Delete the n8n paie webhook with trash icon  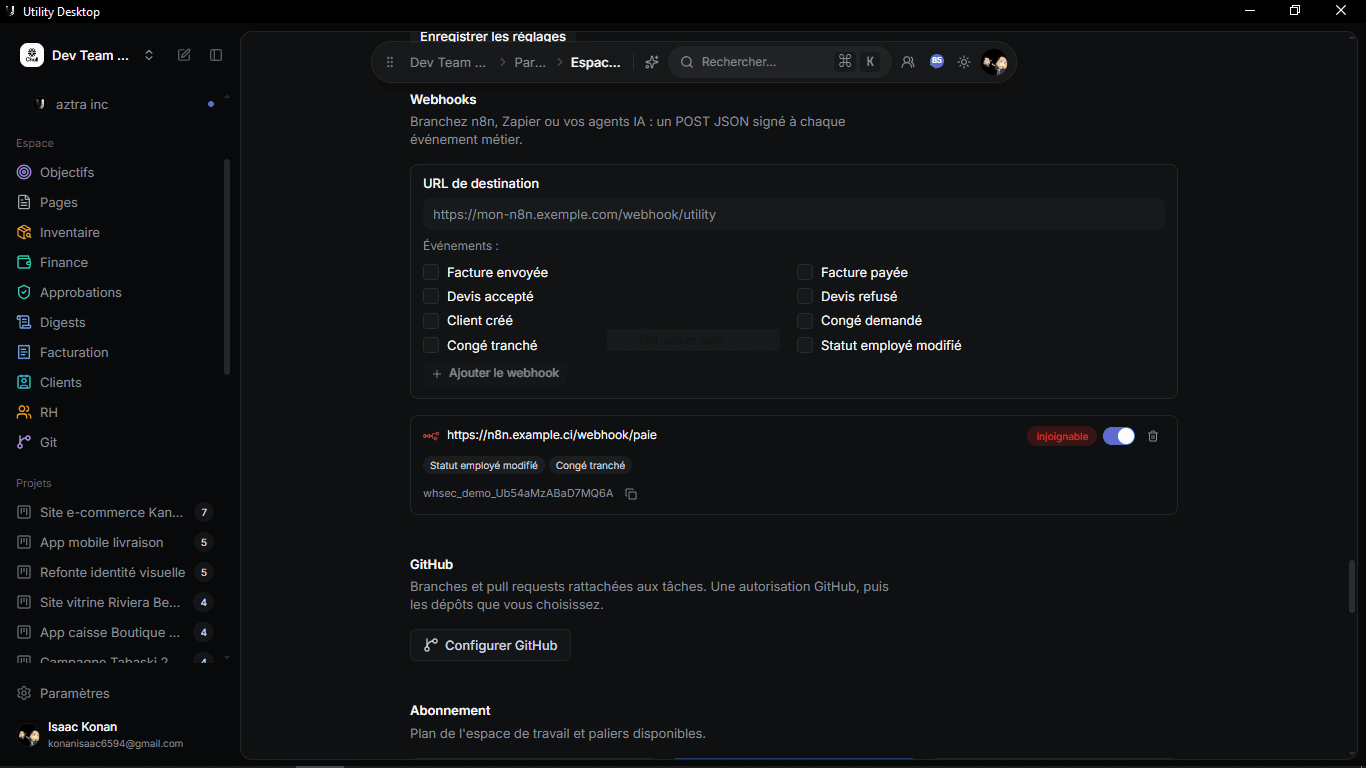tap(1153, 436)
